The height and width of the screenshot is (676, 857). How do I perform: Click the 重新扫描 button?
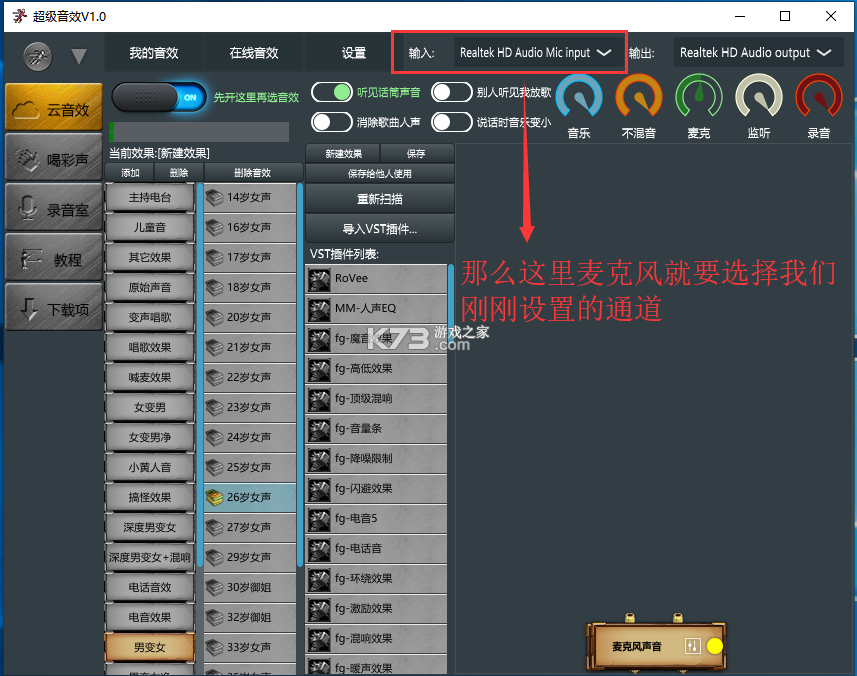(380, 199)
